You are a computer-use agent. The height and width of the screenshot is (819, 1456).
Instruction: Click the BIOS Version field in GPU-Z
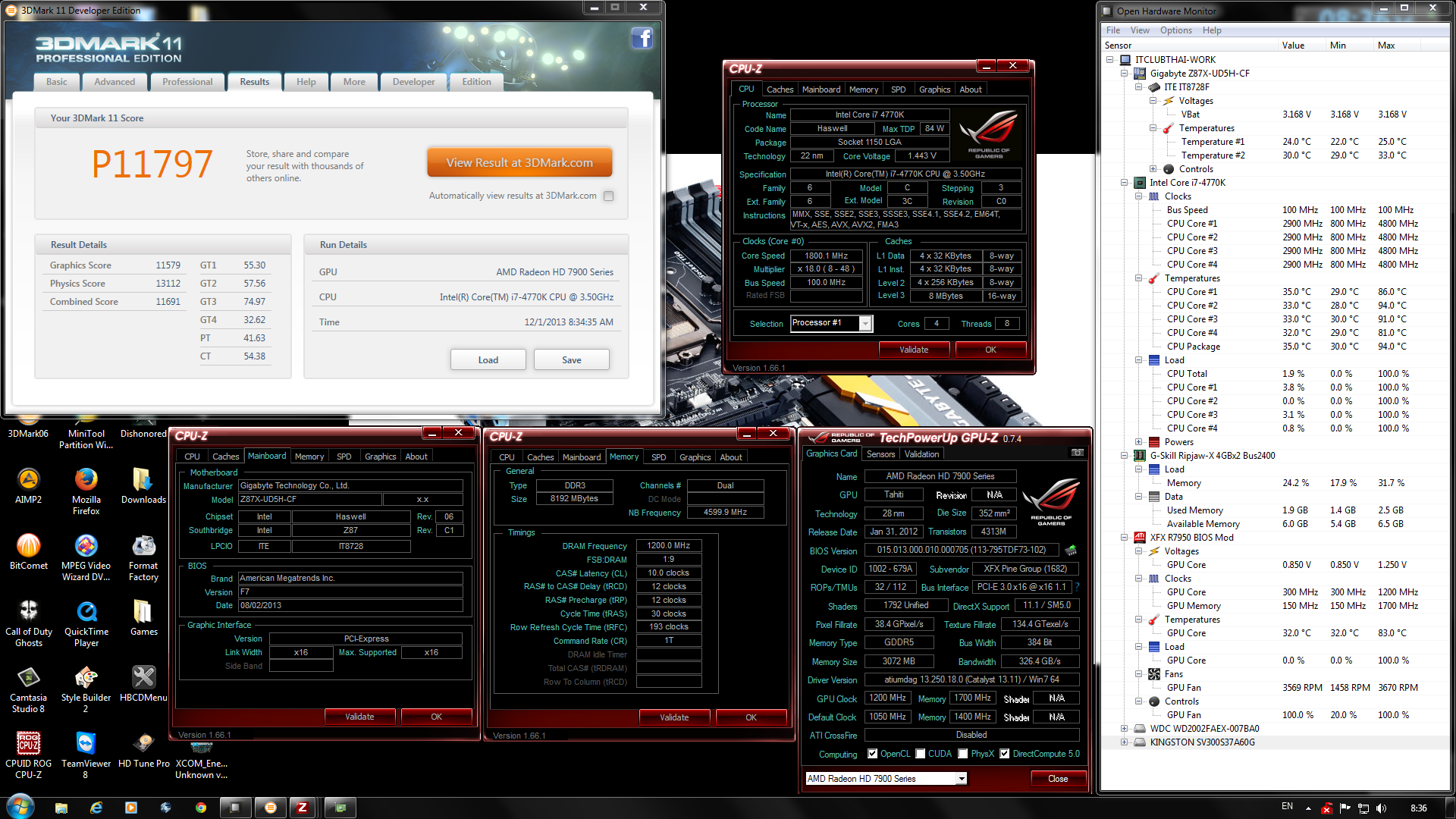click(961, 550)
